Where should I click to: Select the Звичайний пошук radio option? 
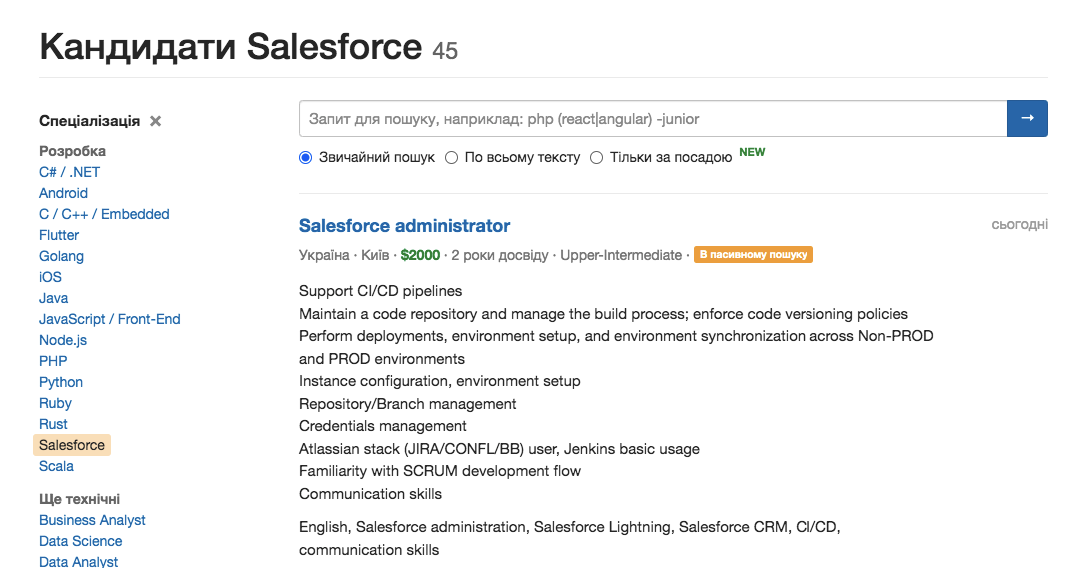(x=306, y=157)
